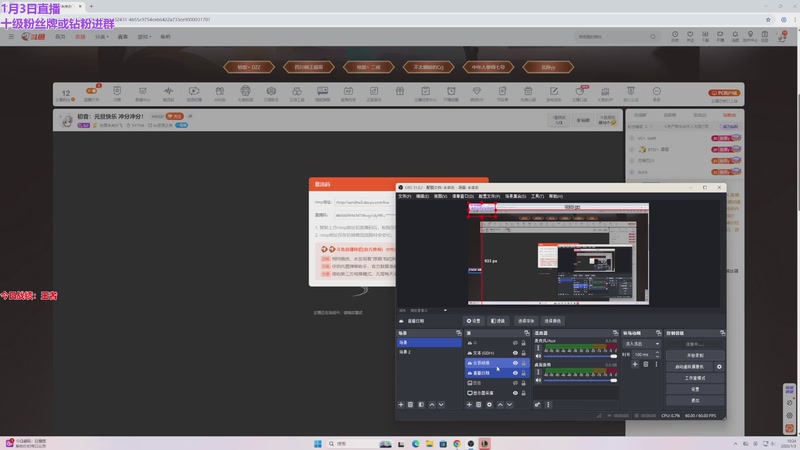Screen dimensions: 800x450
Task: Open the transition type dropdown in OBS
Action: point(642,344)
